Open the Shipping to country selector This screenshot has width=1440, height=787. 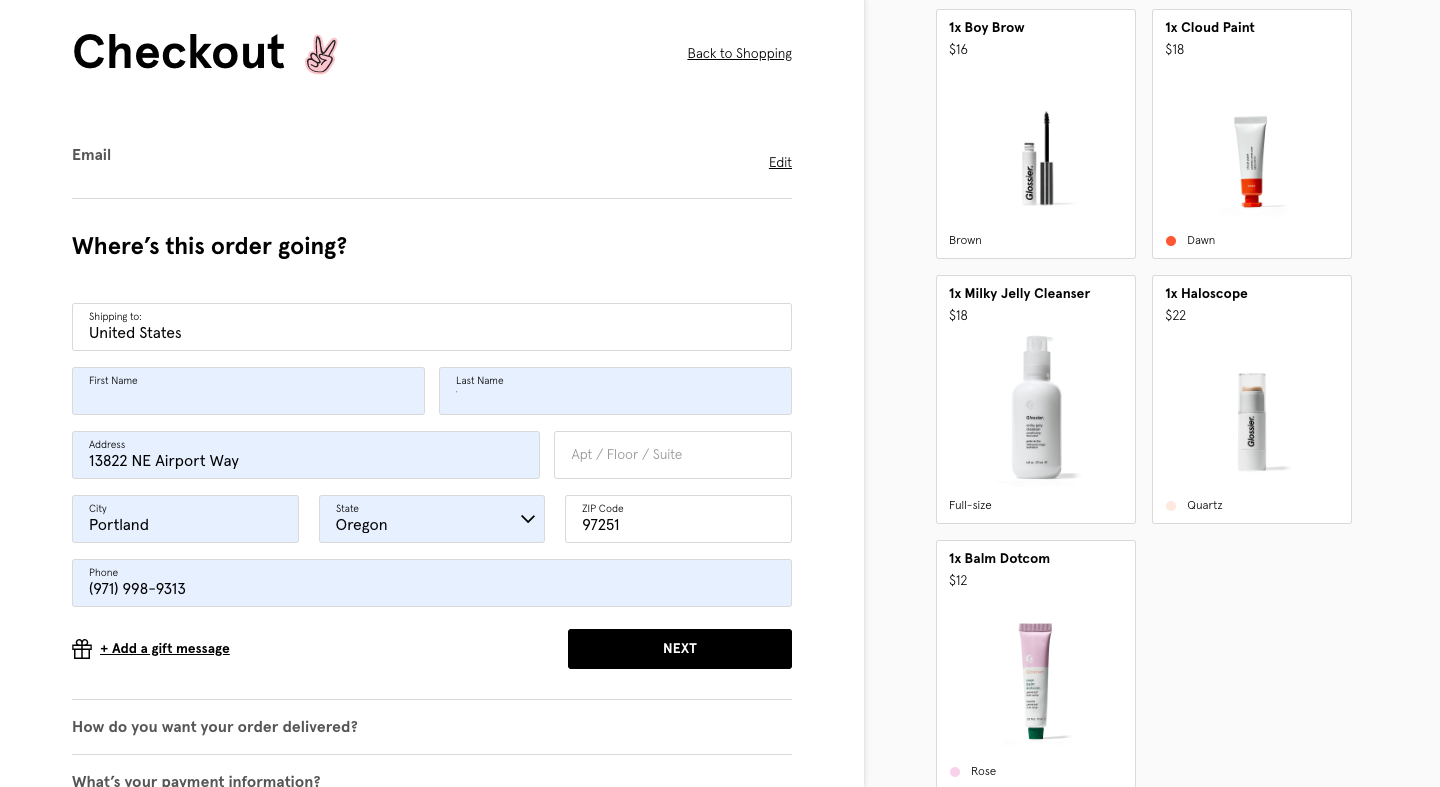click(431, 327)
